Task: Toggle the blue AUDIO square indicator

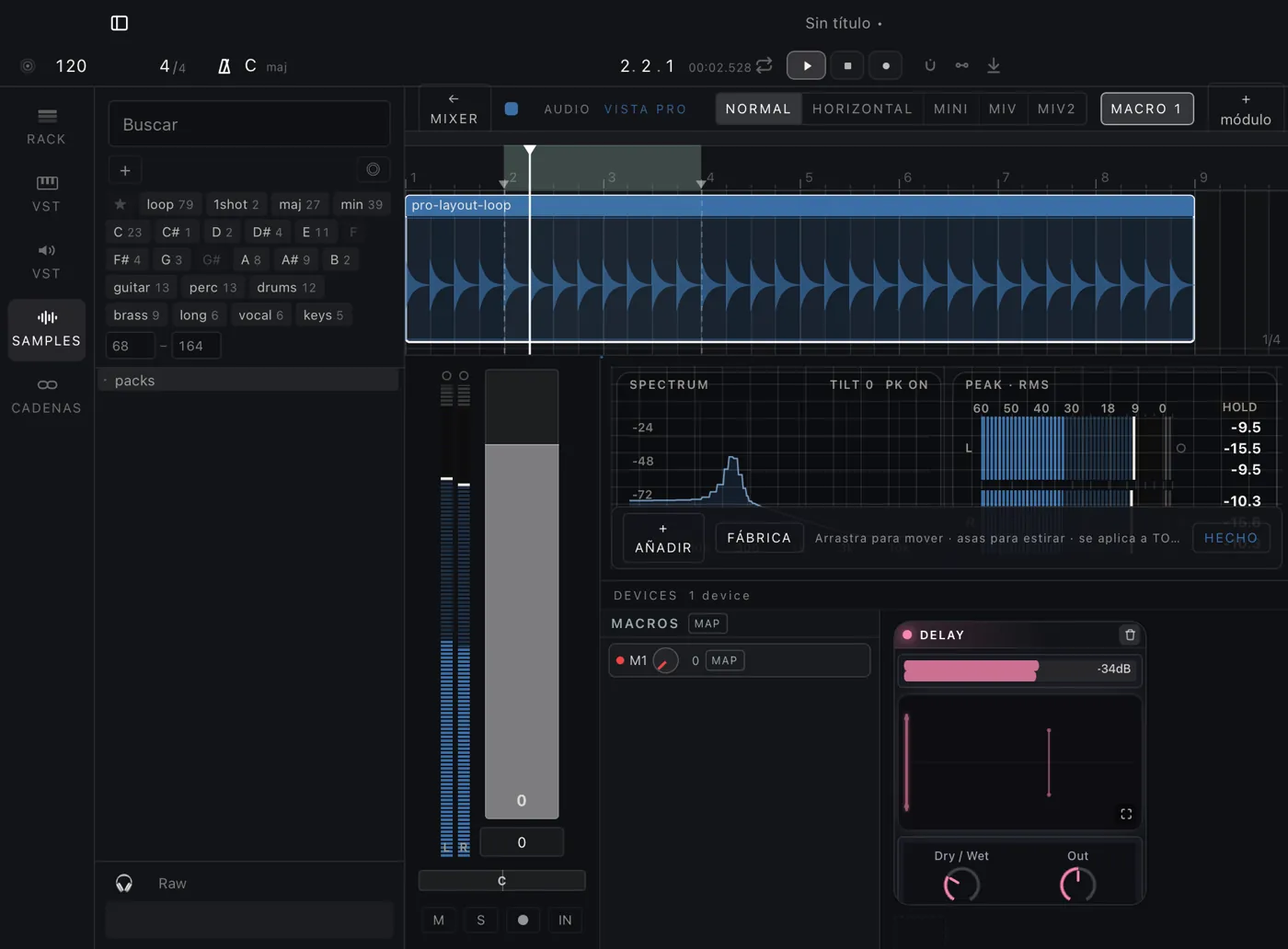Action: [x=512, y=109]
